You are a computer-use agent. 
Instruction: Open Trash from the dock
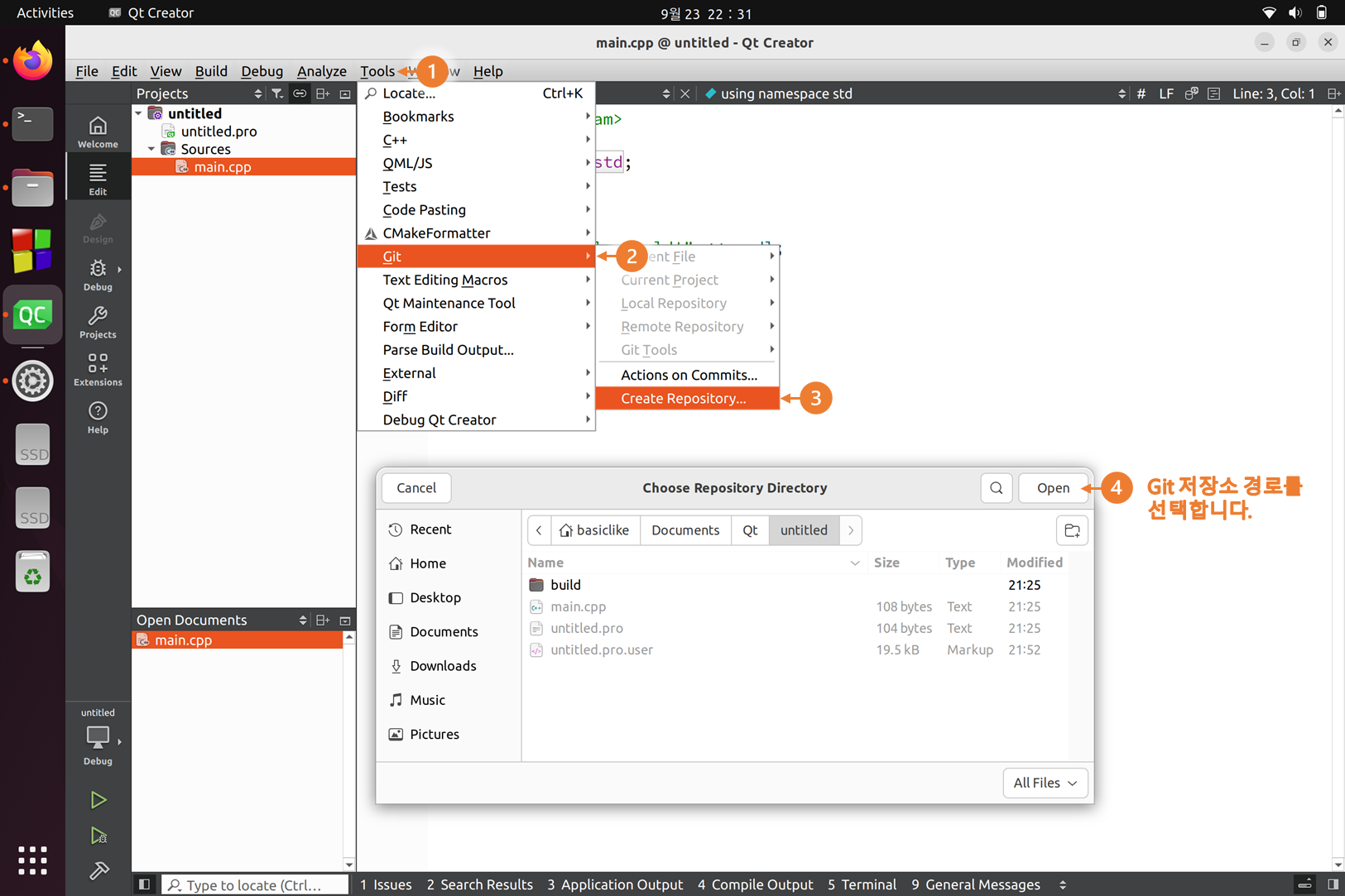(x=32, y=572)
